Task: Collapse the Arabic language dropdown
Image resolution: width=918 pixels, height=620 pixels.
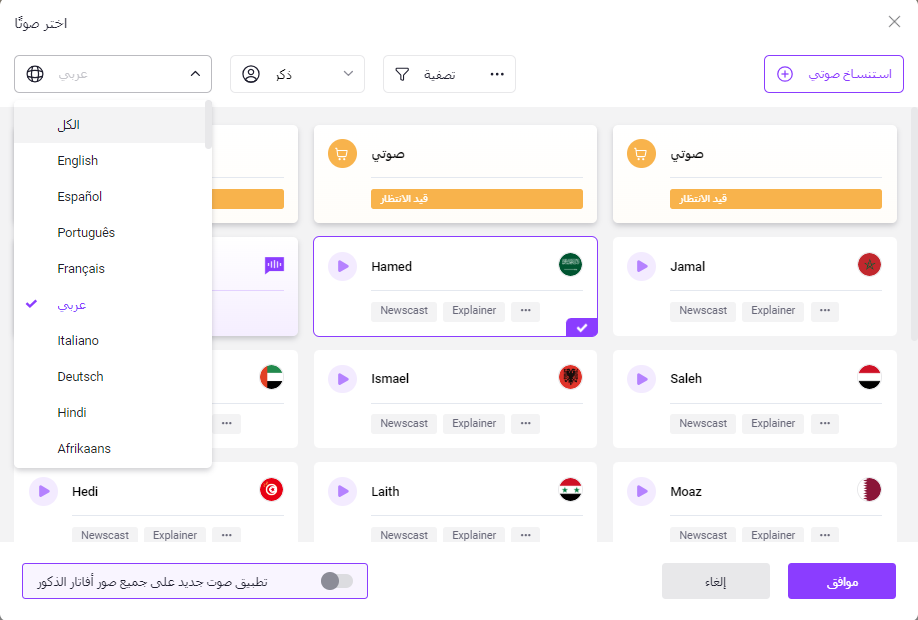Action: [193, 74]
